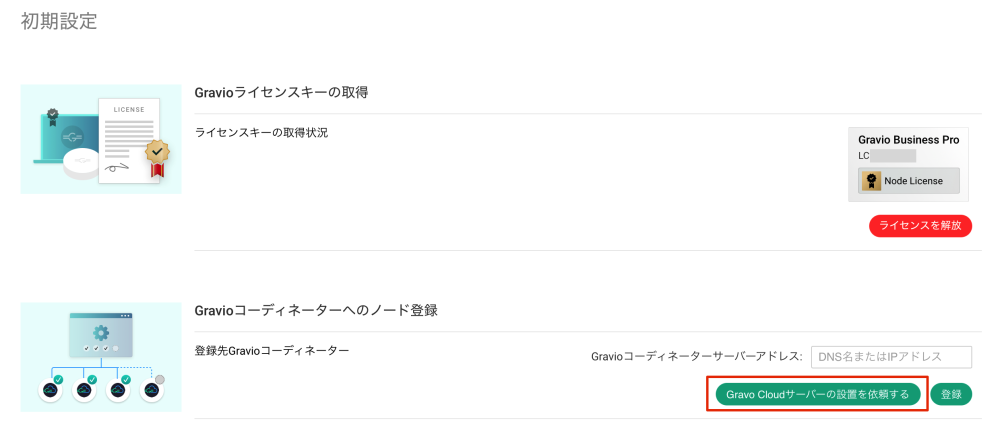This screenshot has width=1000, height=440.
Task: Click the red ribbon on the license document
Action: (x=156, y=172)
